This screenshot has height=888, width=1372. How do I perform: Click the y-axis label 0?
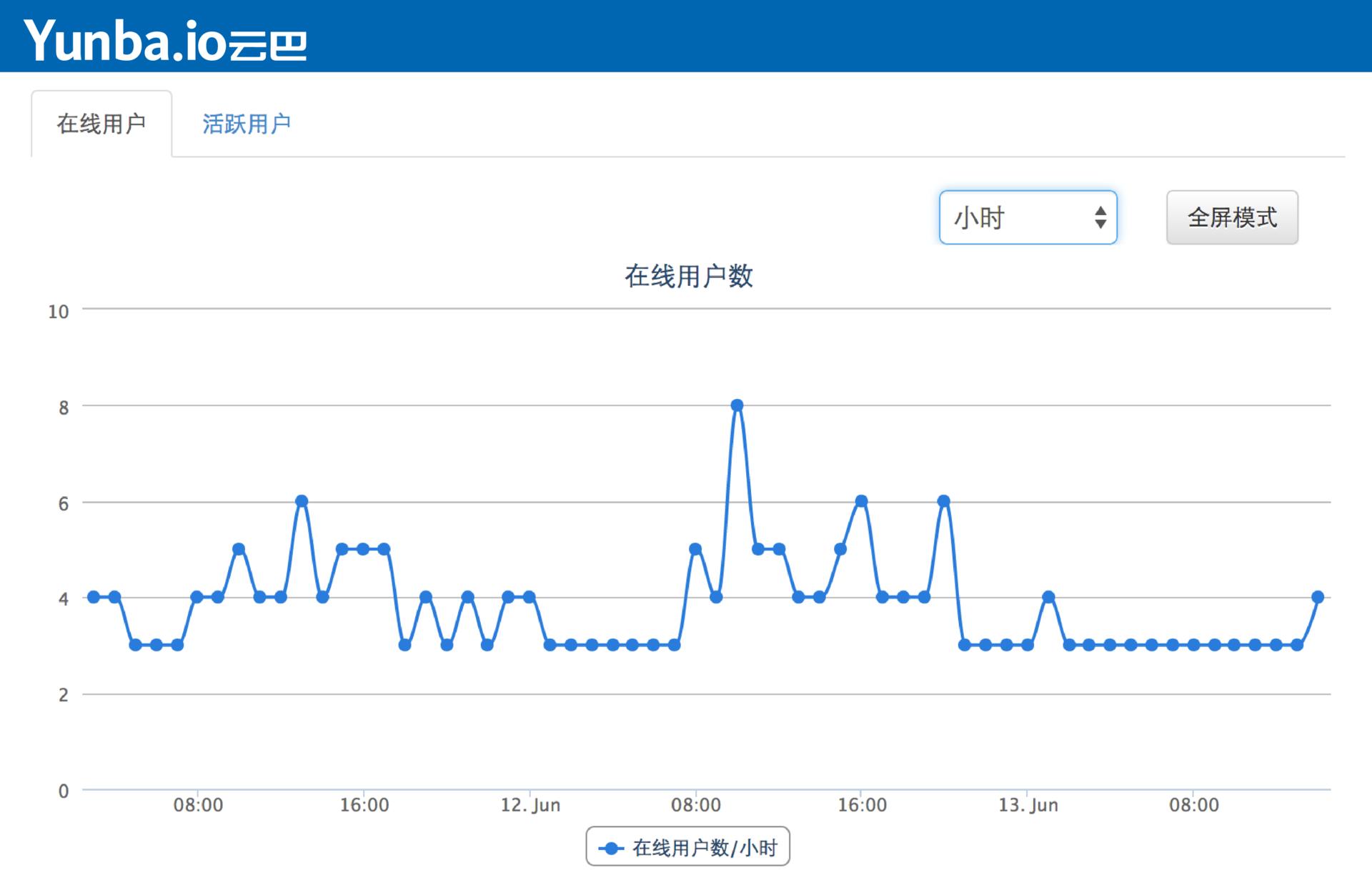pos(64,791)
